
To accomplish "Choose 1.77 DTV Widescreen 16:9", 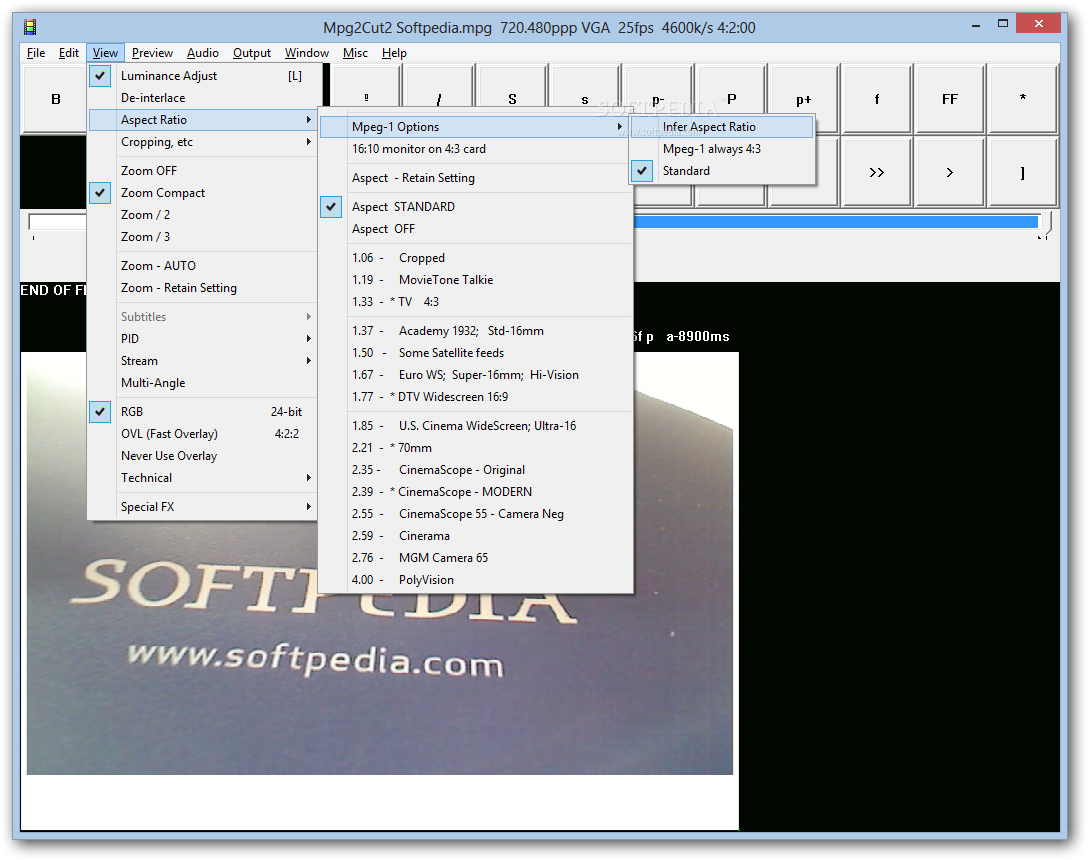I will (476, 397).
